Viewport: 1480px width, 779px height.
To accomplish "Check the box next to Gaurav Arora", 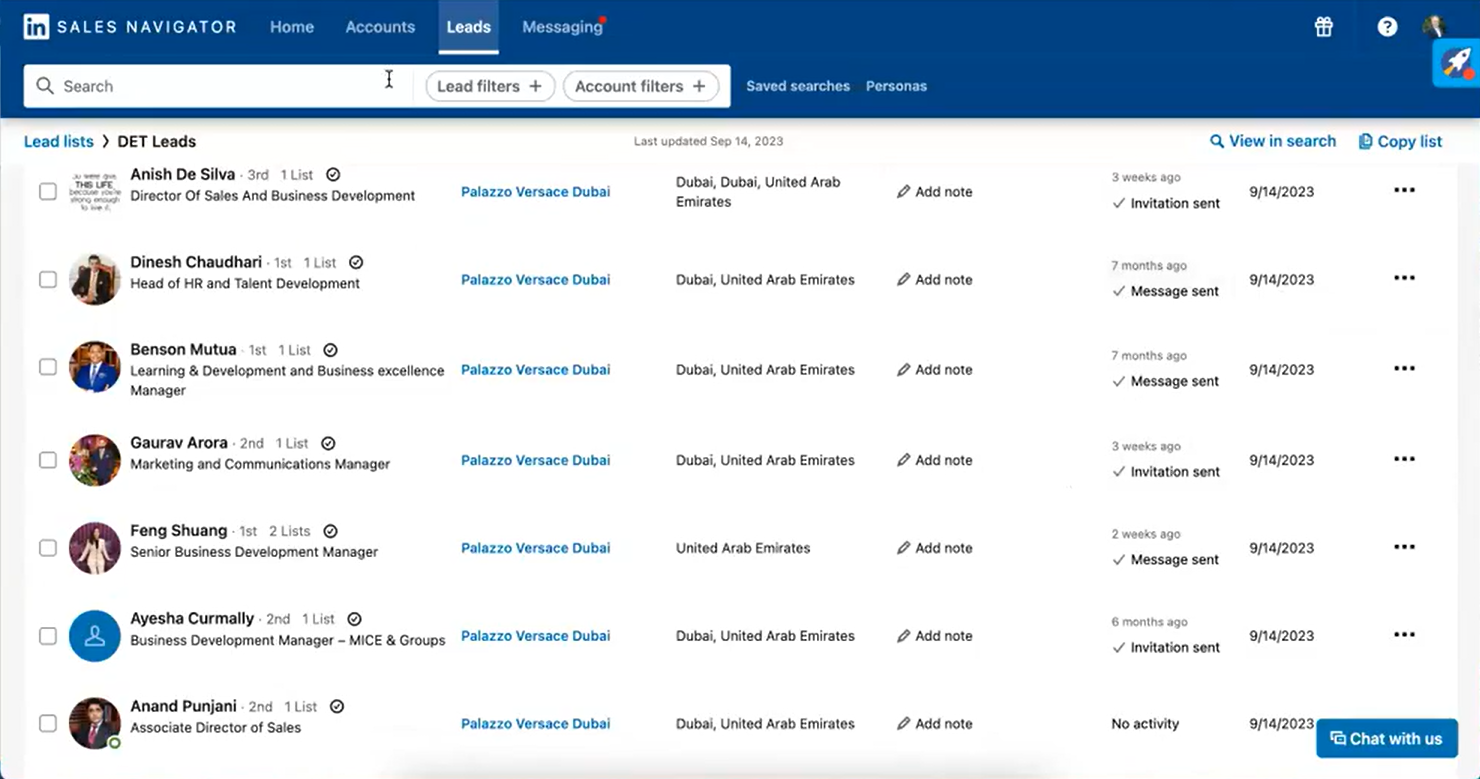I will 48,460.
